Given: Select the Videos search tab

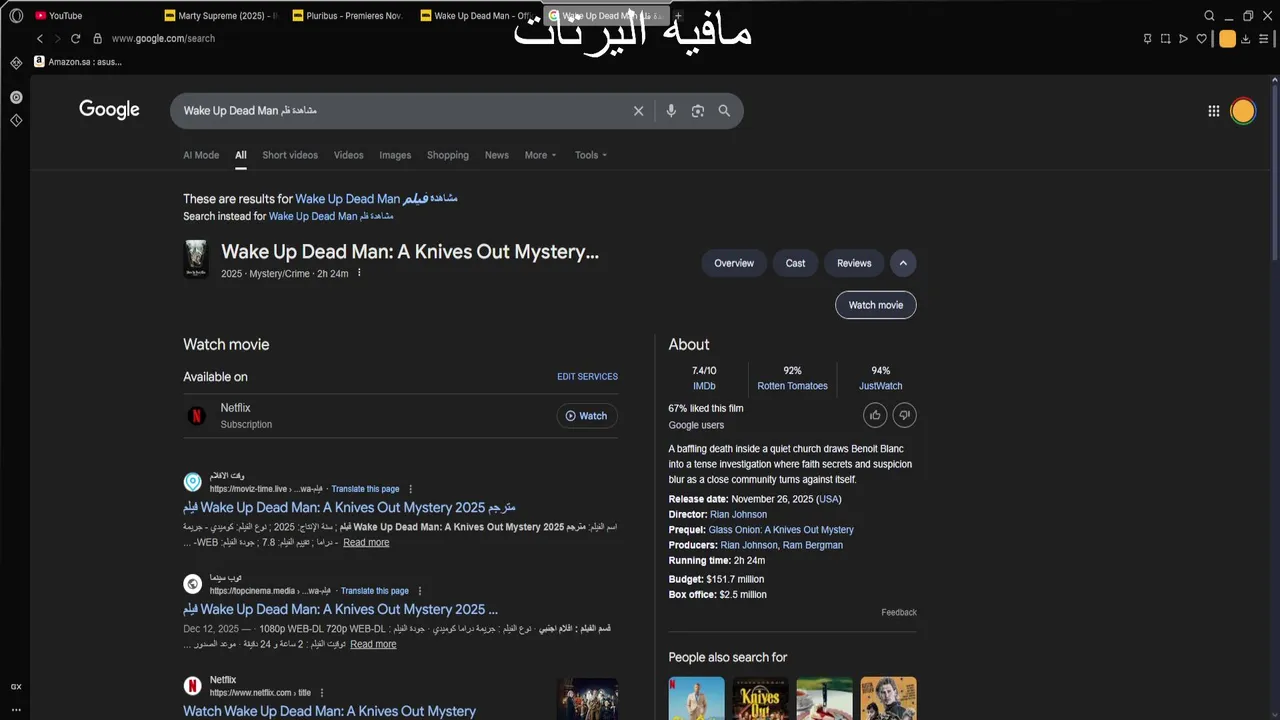Looking at the screenshot, I should coord(348,155).
